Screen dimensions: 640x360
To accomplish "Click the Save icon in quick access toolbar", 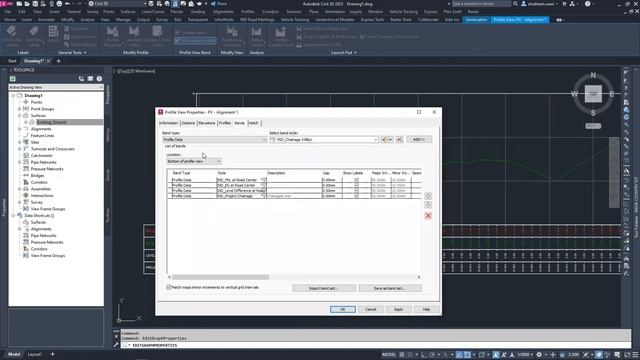I will (35, 4).
